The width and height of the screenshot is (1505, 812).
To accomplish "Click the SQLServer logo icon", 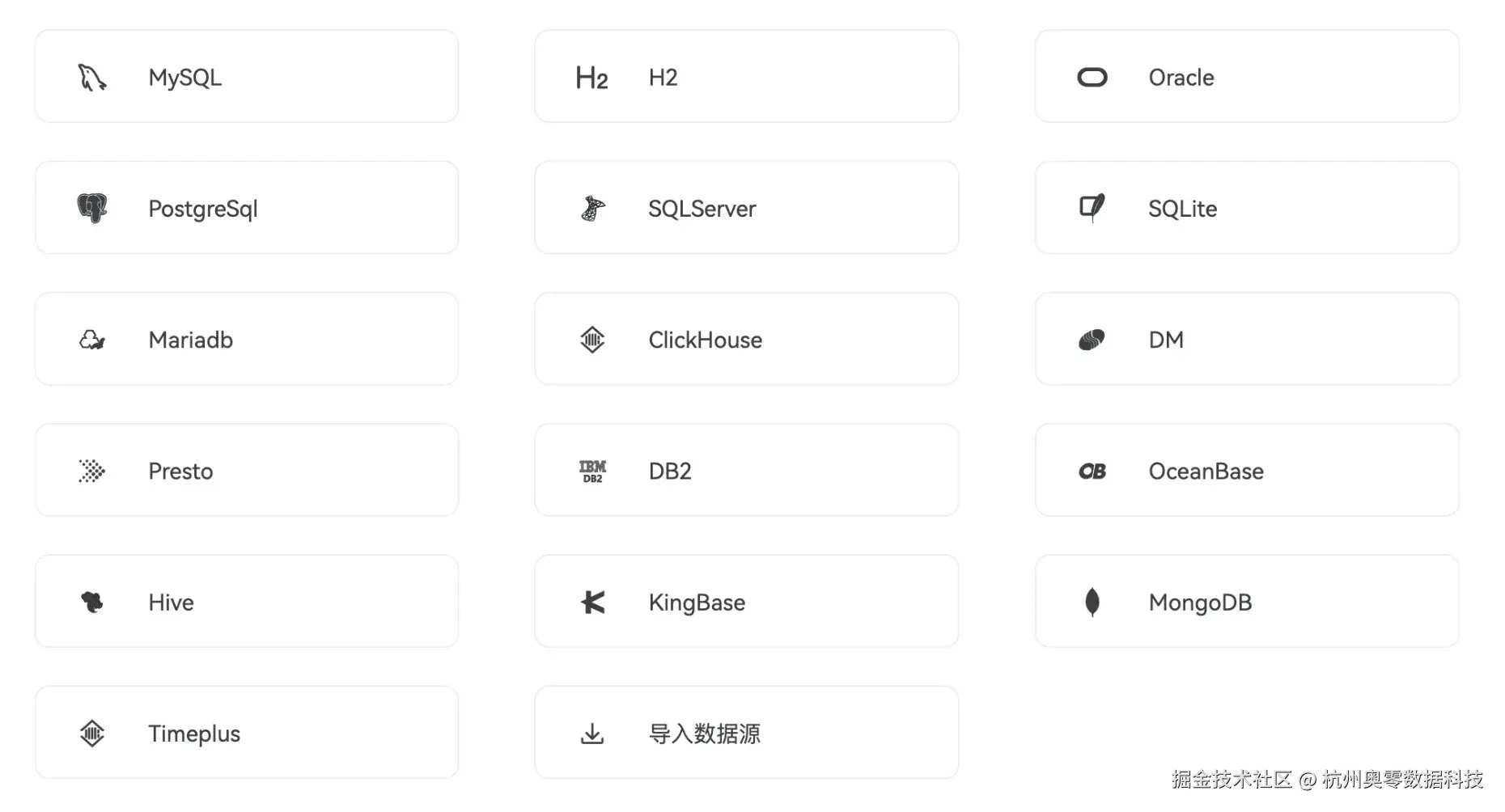I will 592,209.
